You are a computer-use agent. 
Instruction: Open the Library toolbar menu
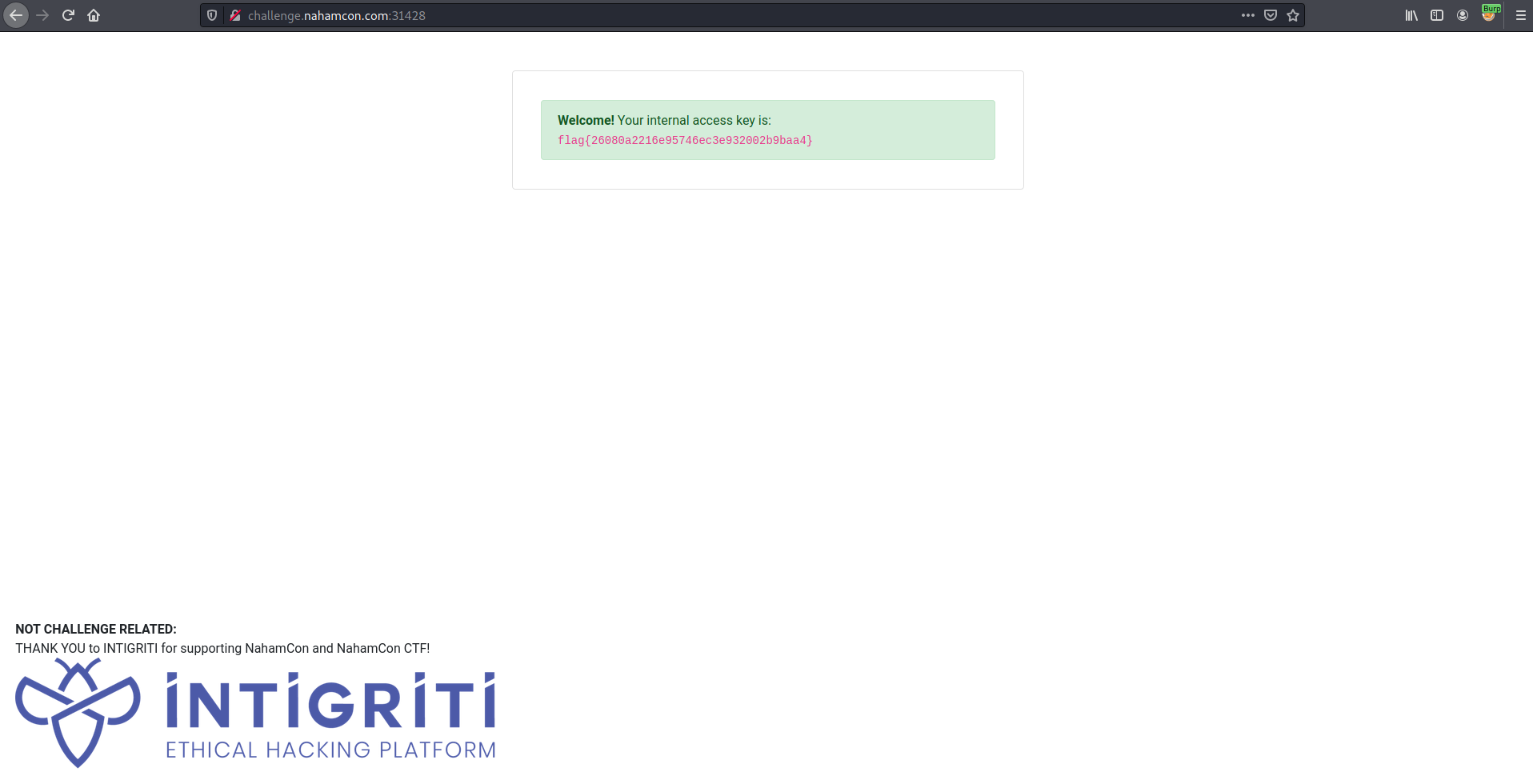pos(1411,15)
